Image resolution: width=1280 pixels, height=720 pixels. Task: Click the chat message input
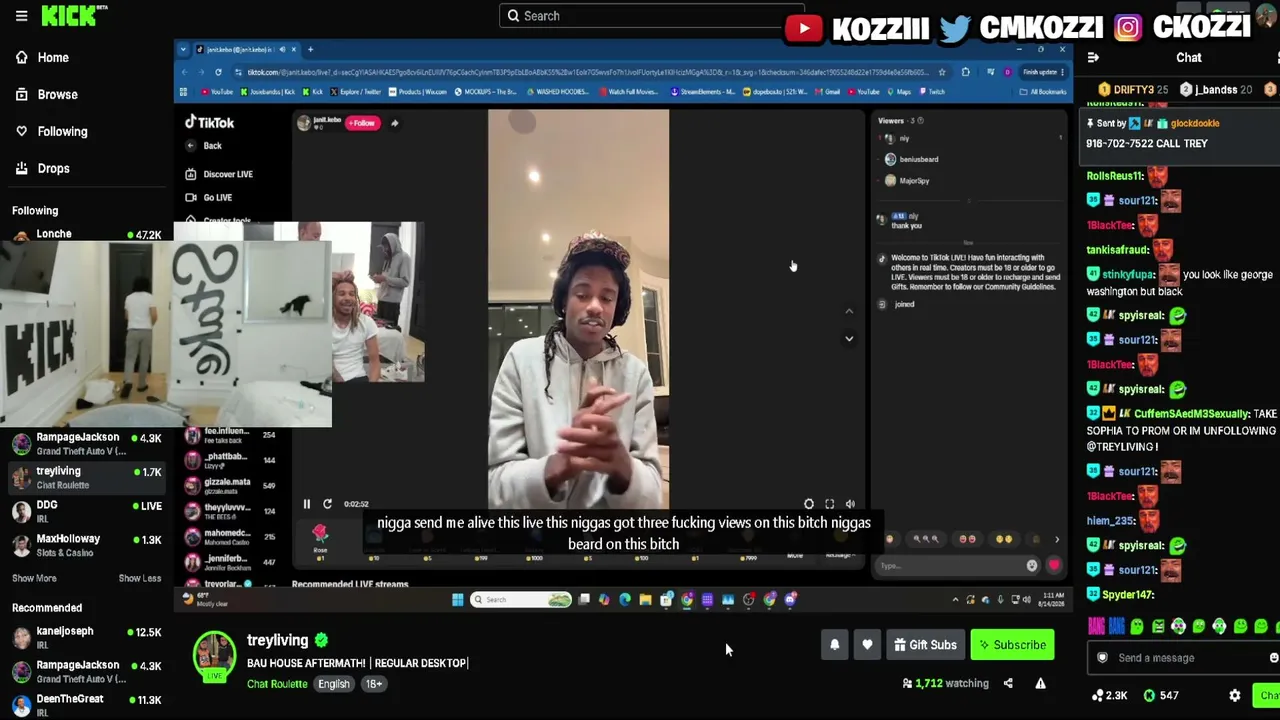coord(1185,658)
